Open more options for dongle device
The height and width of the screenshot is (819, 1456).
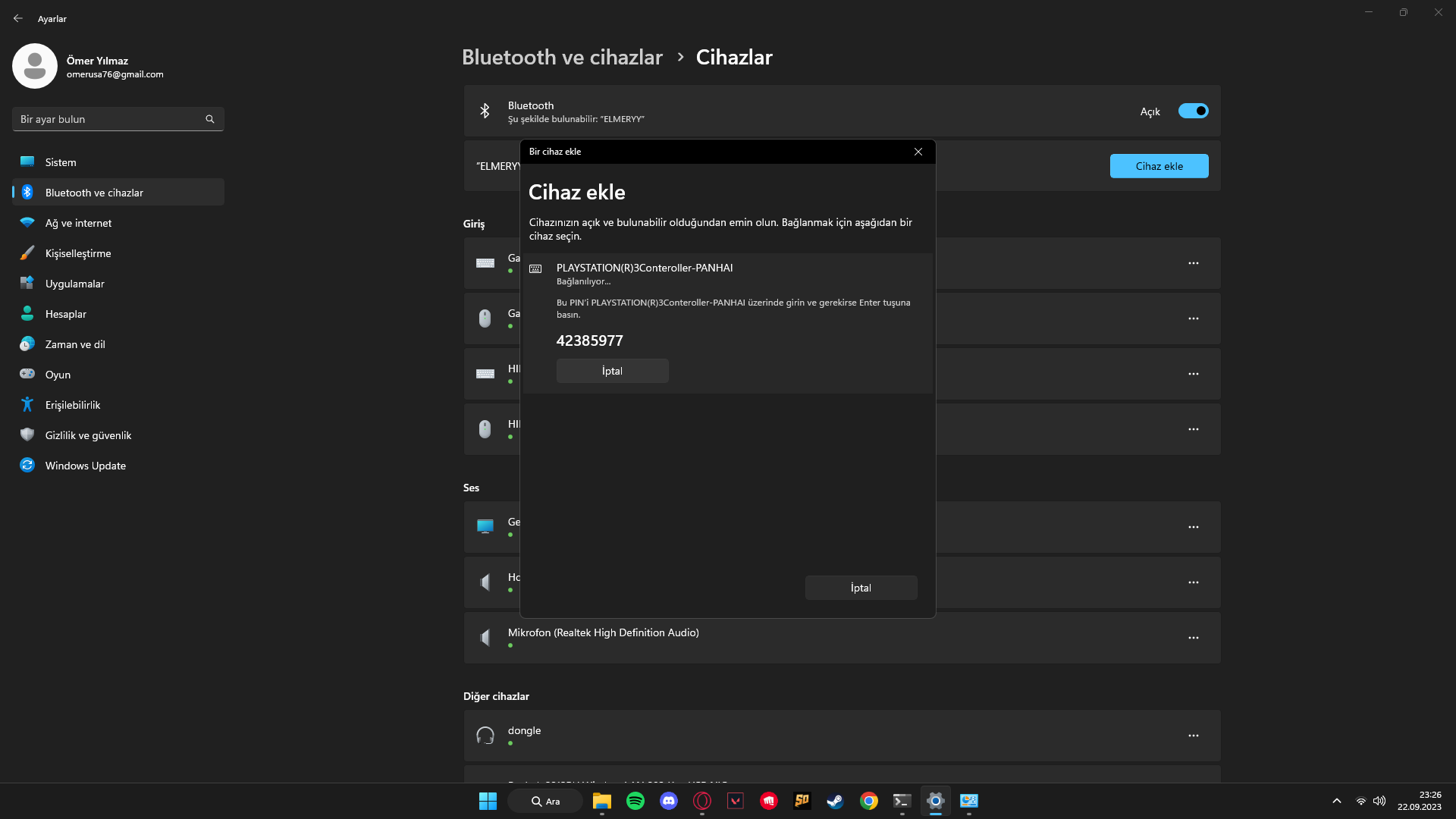1193,736
